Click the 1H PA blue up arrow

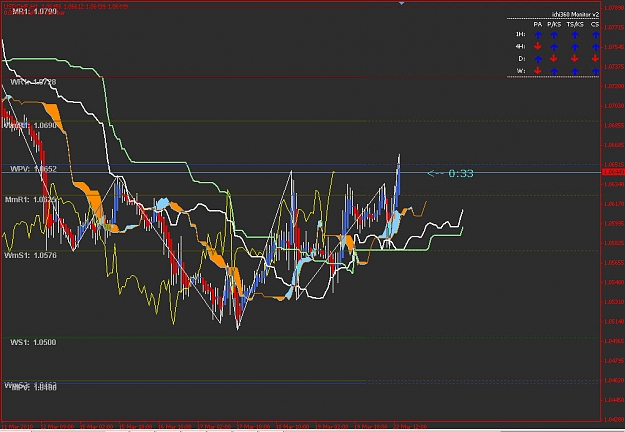[x=538, y=35]
